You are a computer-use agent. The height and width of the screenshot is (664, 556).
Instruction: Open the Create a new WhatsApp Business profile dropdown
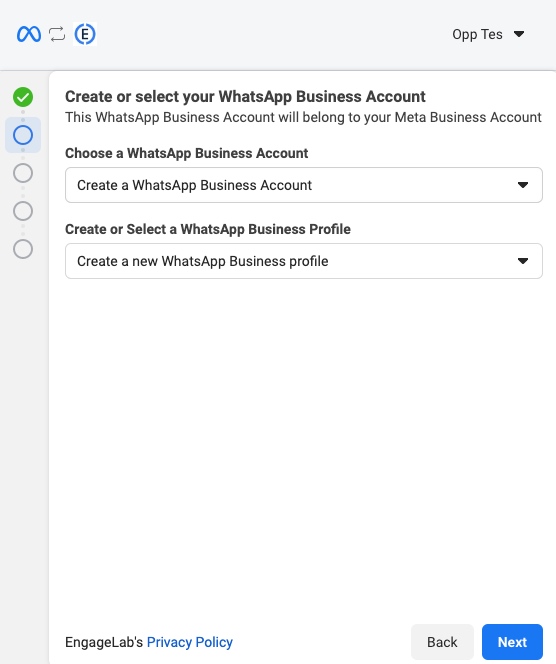click(304, 261)
